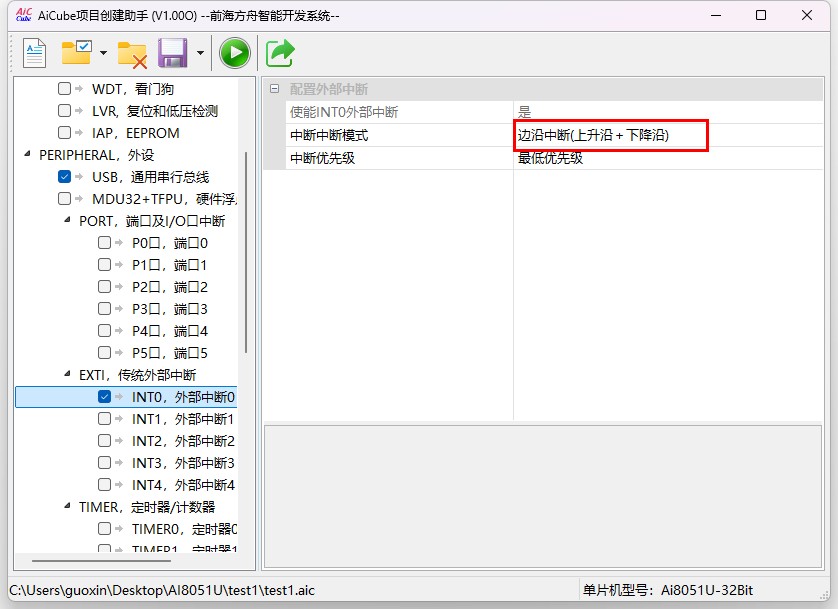
Task: Select P3口, 端口3 tree item
Action: (170, 309)
